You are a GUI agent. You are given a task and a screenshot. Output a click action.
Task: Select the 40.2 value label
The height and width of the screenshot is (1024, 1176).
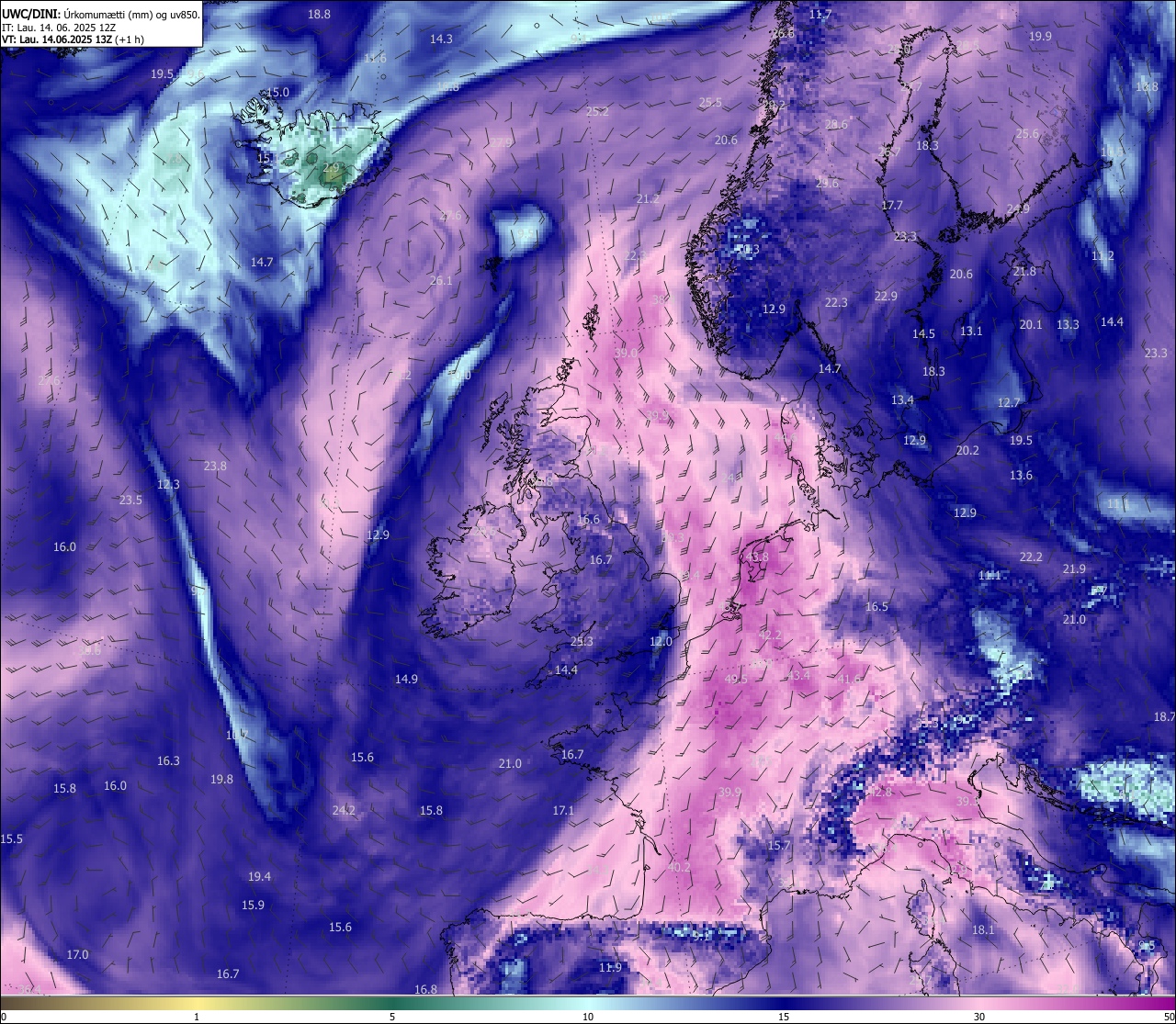pyautogui.click(x=679, y=868)
